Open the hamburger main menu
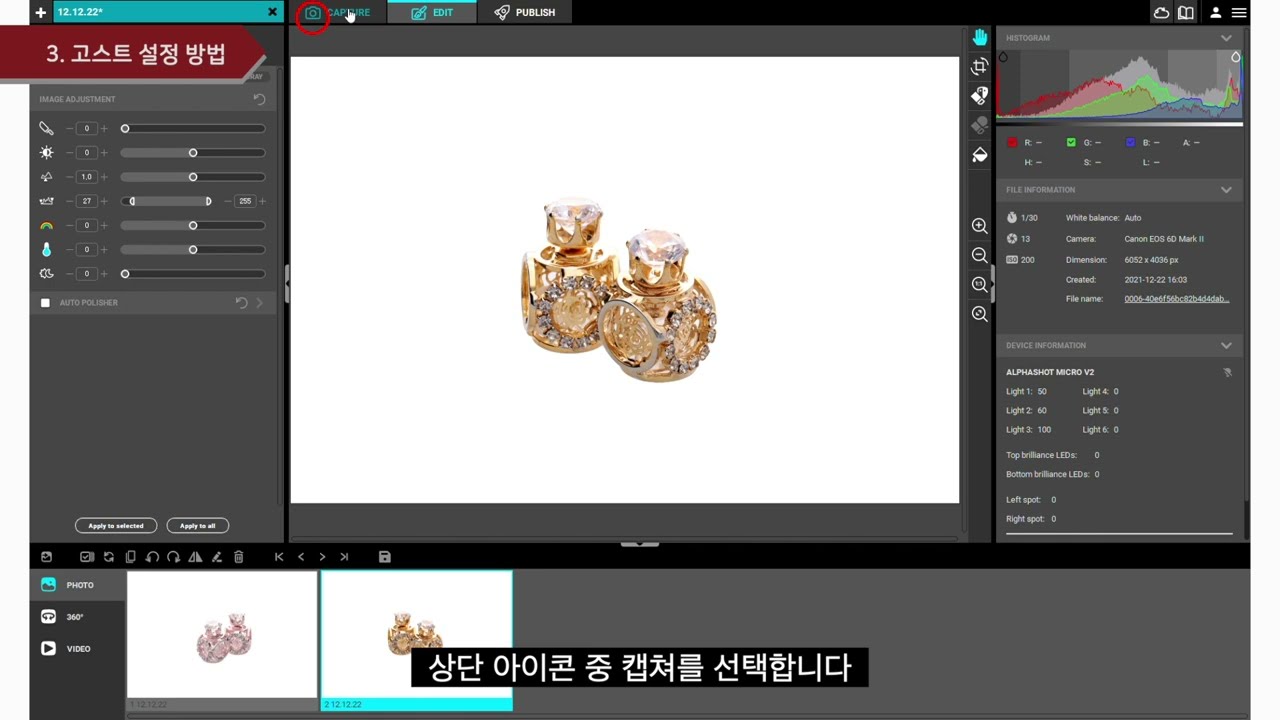Viewport: 1280px width, 720px height. [1239, 12]
